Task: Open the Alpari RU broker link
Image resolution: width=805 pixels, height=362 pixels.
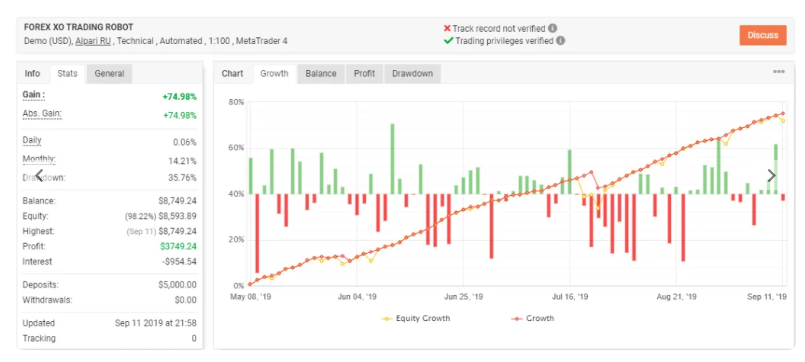Action: tap(93, 41)
